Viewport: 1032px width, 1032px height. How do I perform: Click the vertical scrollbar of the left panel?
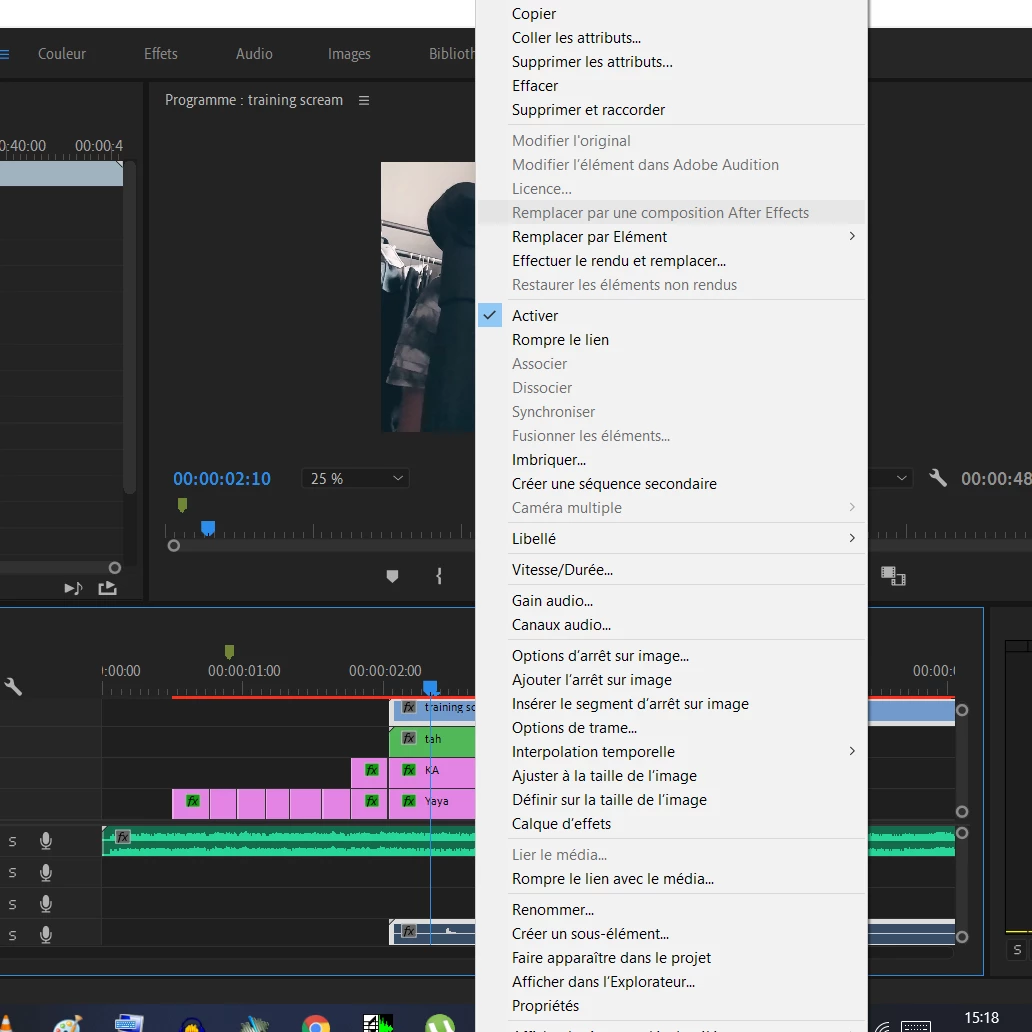(130, 328)
